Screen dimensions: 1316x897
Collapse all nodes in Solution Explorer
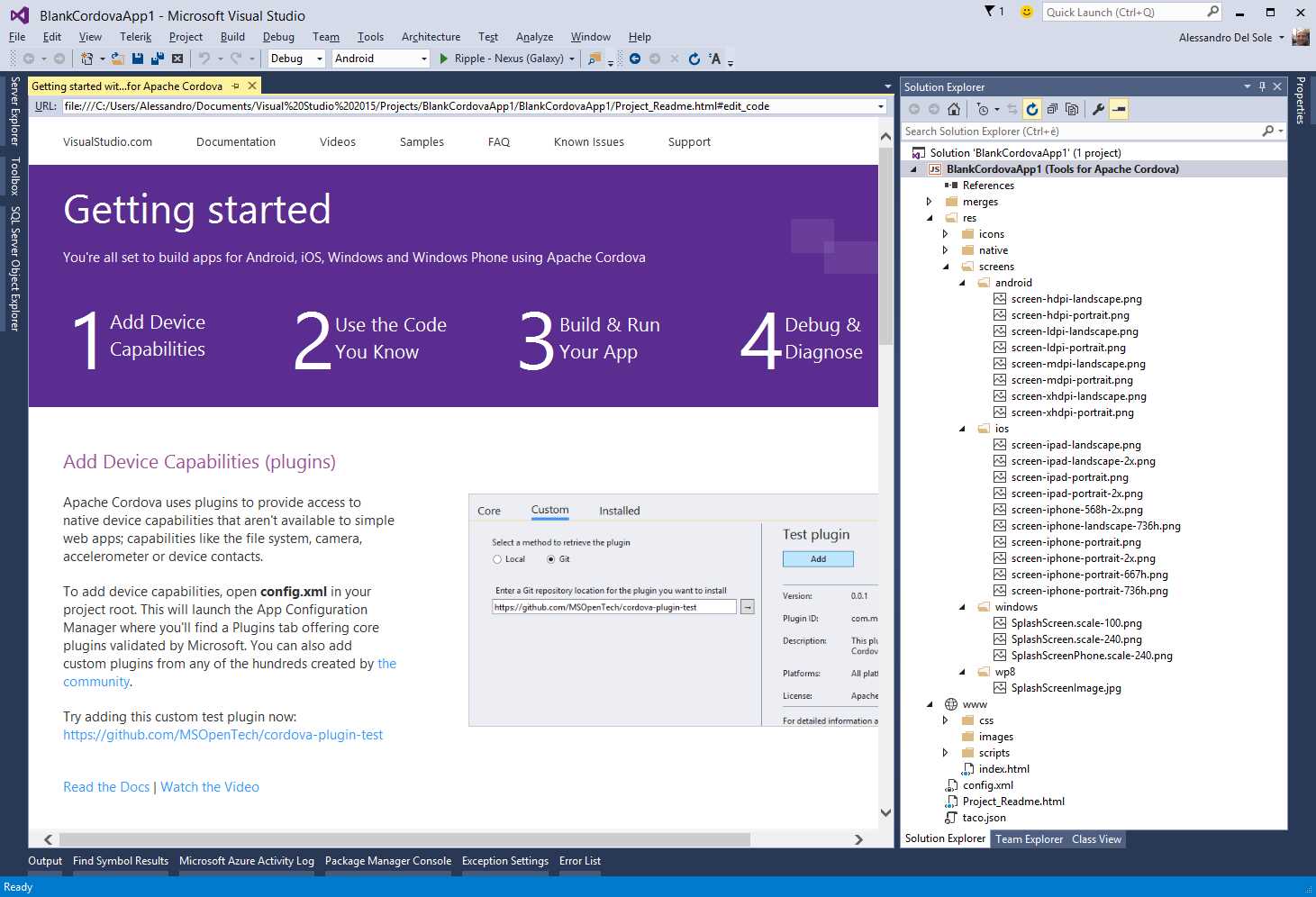(x=1052, y=108)
